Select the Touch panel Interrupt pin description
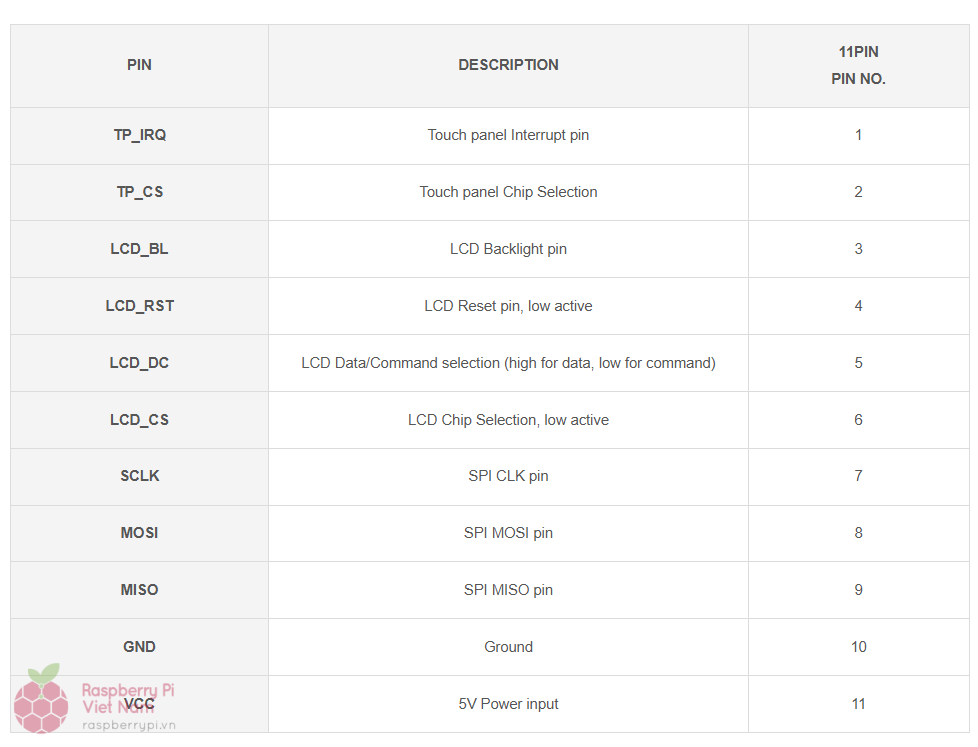Screen dimensions: 978x747 (x=508, y=135)
